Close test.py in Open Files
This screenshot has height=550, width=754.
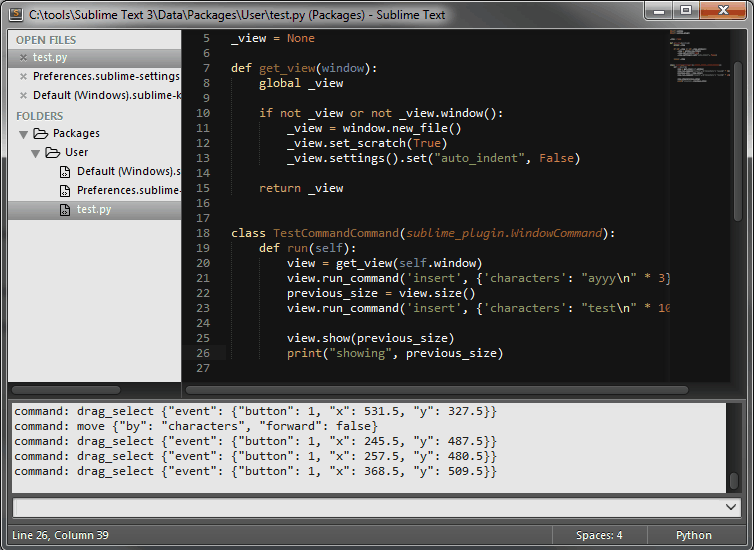coord(23,58)
